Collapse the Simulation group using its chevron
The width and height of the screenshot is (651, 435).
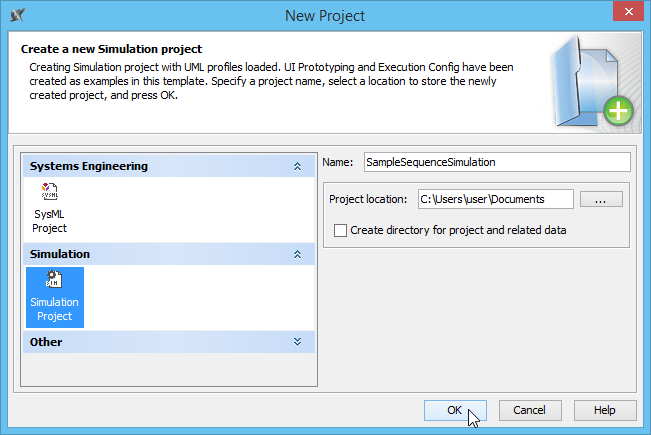pos(297,255)
